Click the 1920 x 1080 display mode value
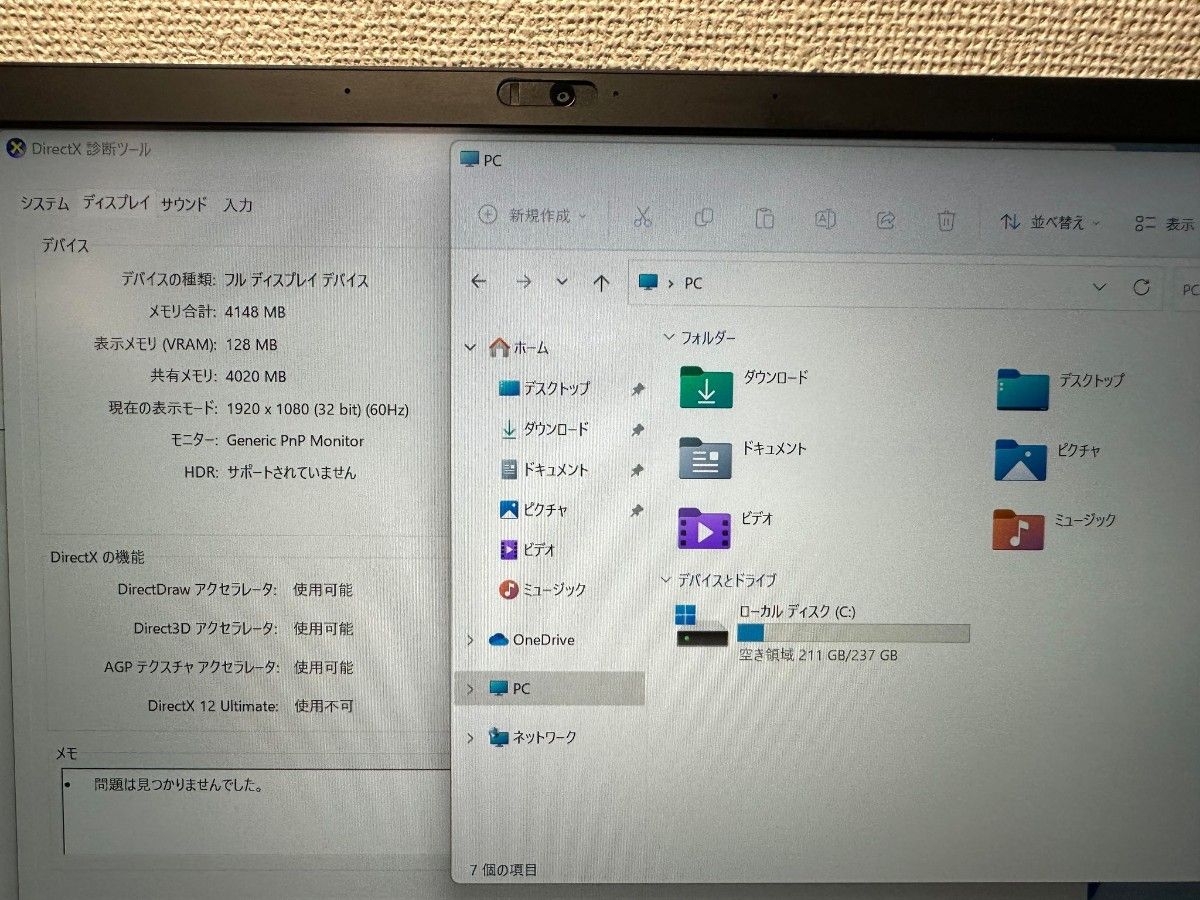The height and width of the screenshot is (900, 1200). (x=318, y=409)
